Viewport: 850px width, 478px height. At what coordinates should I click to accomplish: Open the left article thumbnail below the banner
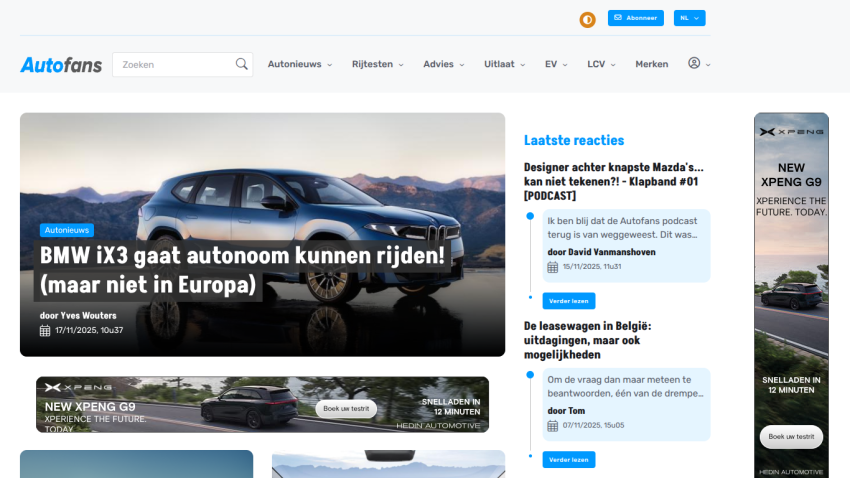[x=137, y=464]
